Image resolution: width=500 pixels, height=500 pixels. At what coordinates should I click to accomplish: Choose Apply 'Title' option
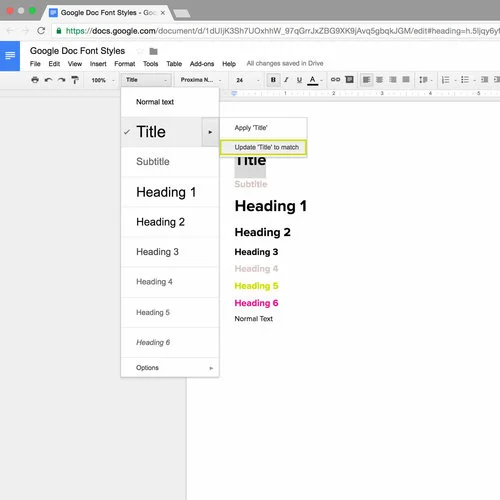[x=263, y=128]
